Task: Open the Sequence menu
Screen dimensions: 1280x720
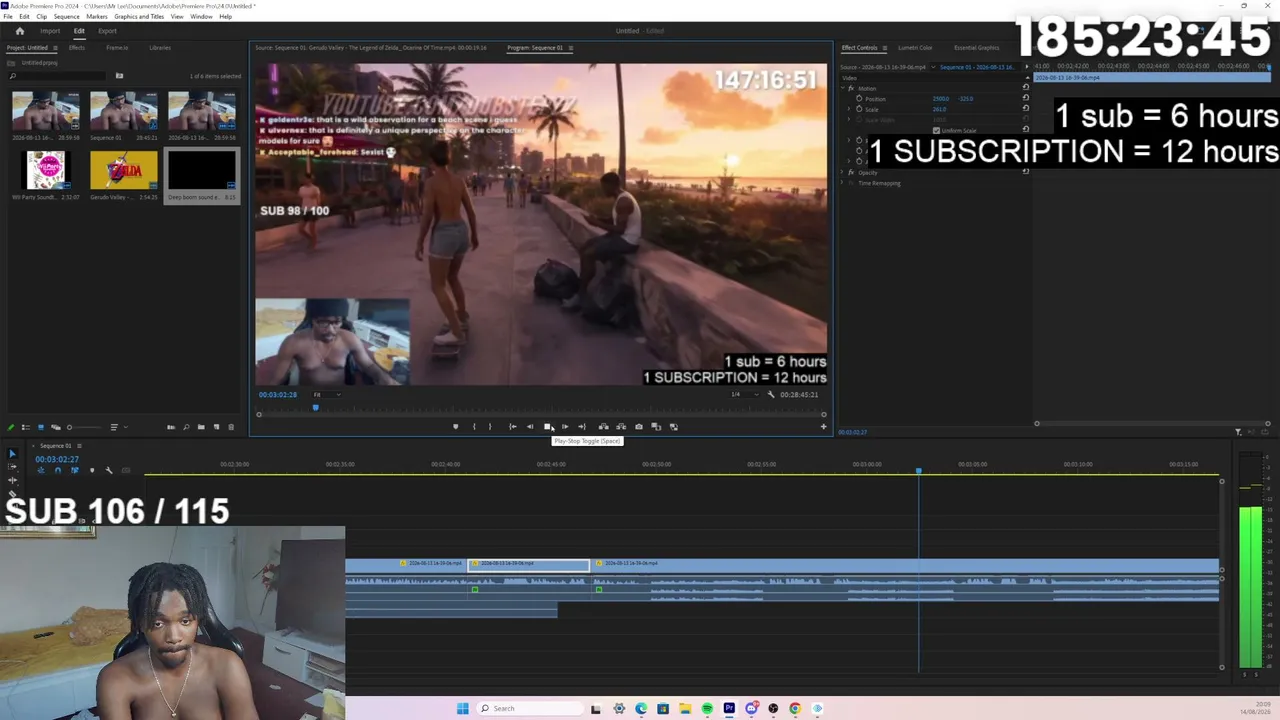Action: (x=67, y=17)
